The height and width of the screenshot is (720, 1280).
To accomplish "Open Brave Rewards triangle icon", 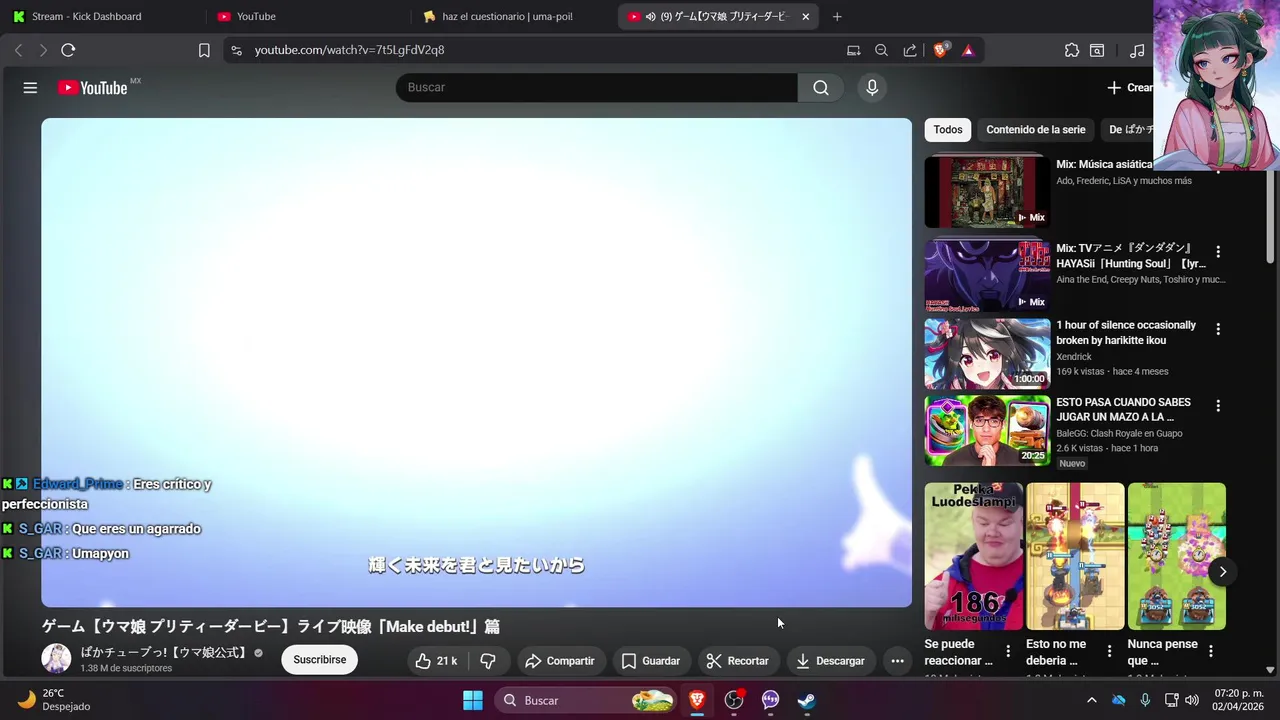I will (968, 50).
